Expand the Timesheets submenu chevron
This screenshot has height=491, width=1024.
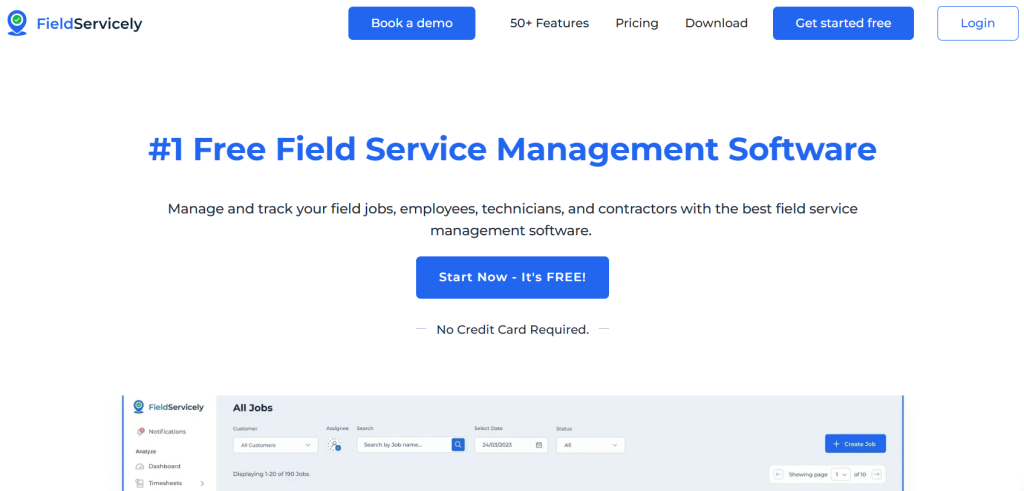[202, 483]
